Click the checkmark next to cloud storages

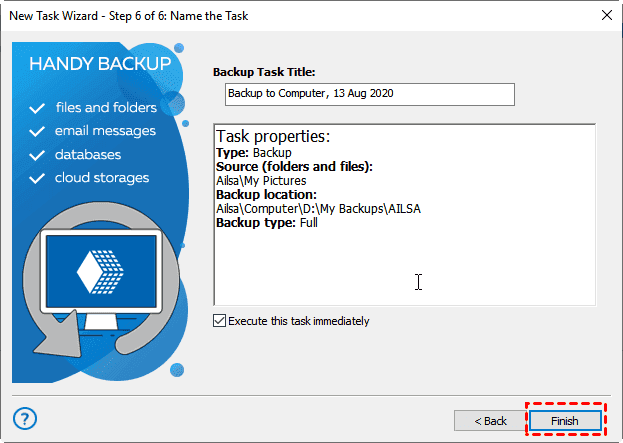click(38, 179)
